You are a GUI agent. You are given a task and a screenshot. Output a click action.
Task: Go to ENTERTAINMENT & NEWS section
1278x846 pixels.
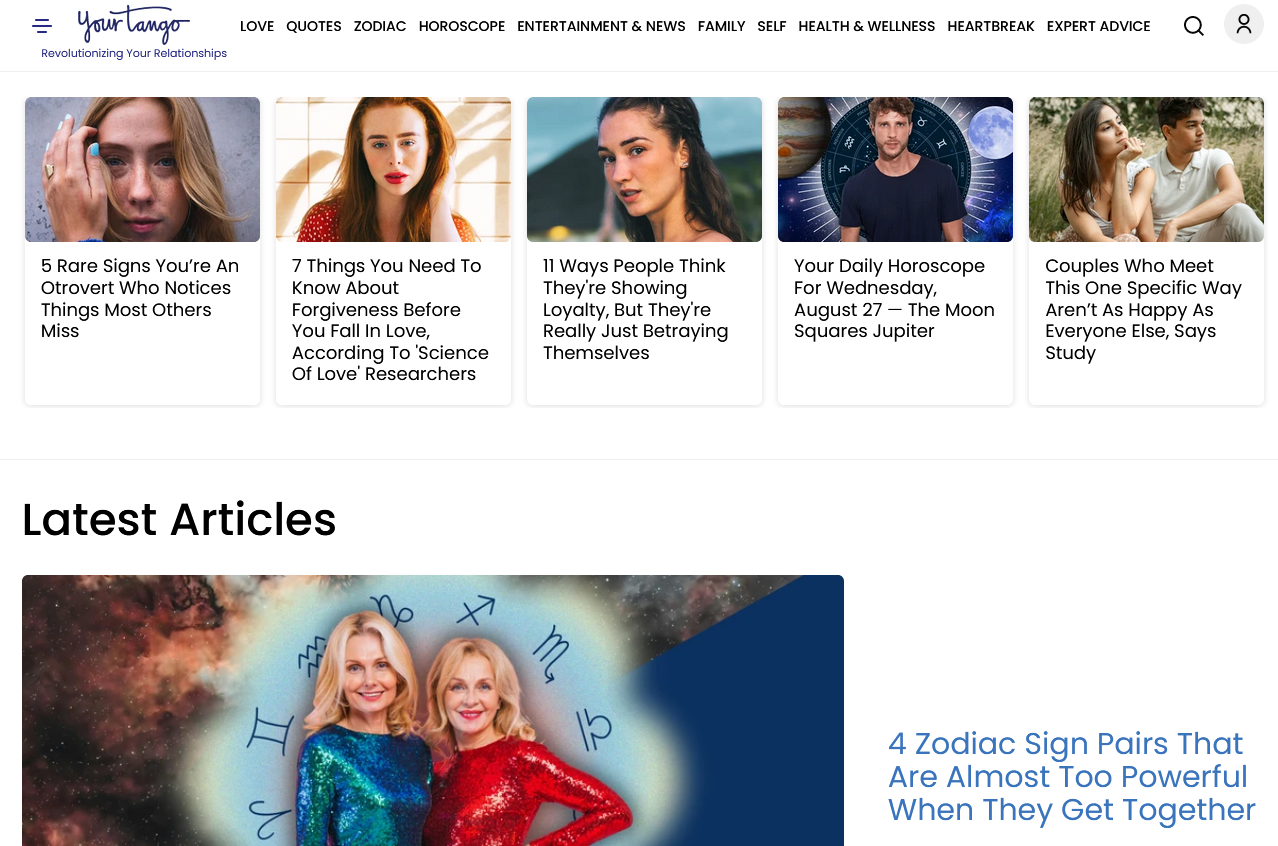(601, 26)
